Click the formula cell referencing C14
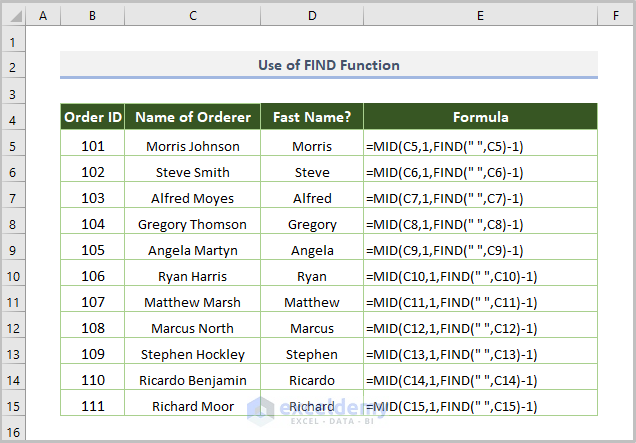The height and width of the screenshot is (443, 636). pos(480,381)
